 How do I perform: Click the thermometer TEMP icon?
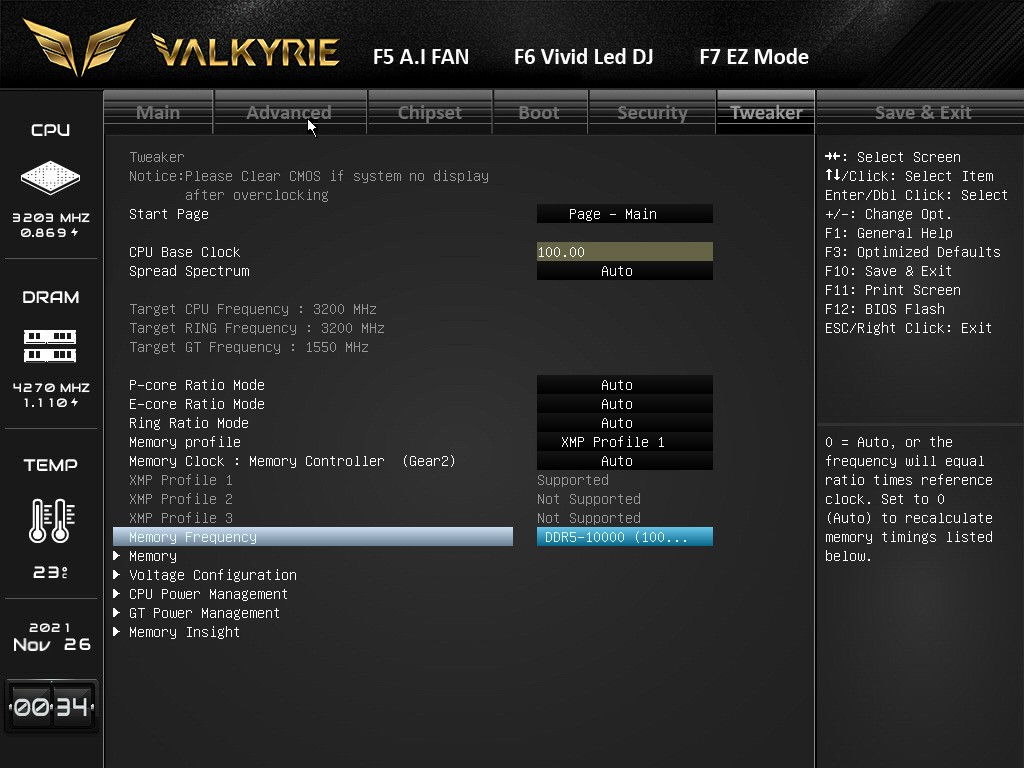[52, 520]
